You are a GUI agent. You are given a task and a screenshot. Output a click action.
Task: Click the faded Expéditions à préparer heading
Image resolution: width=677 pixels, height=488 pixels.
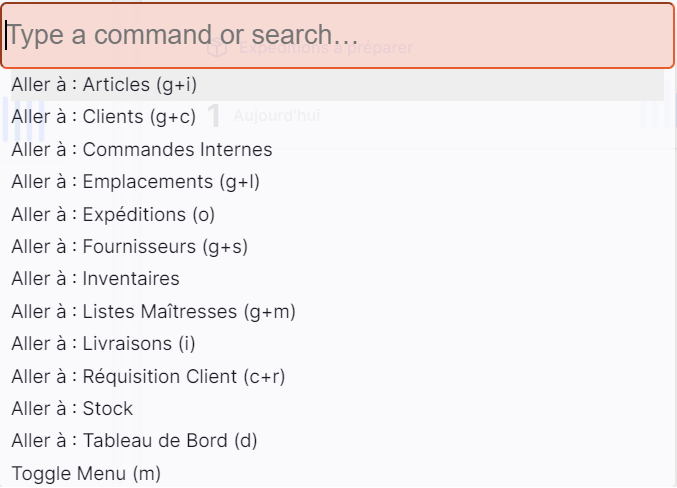[x=326, y=48]
